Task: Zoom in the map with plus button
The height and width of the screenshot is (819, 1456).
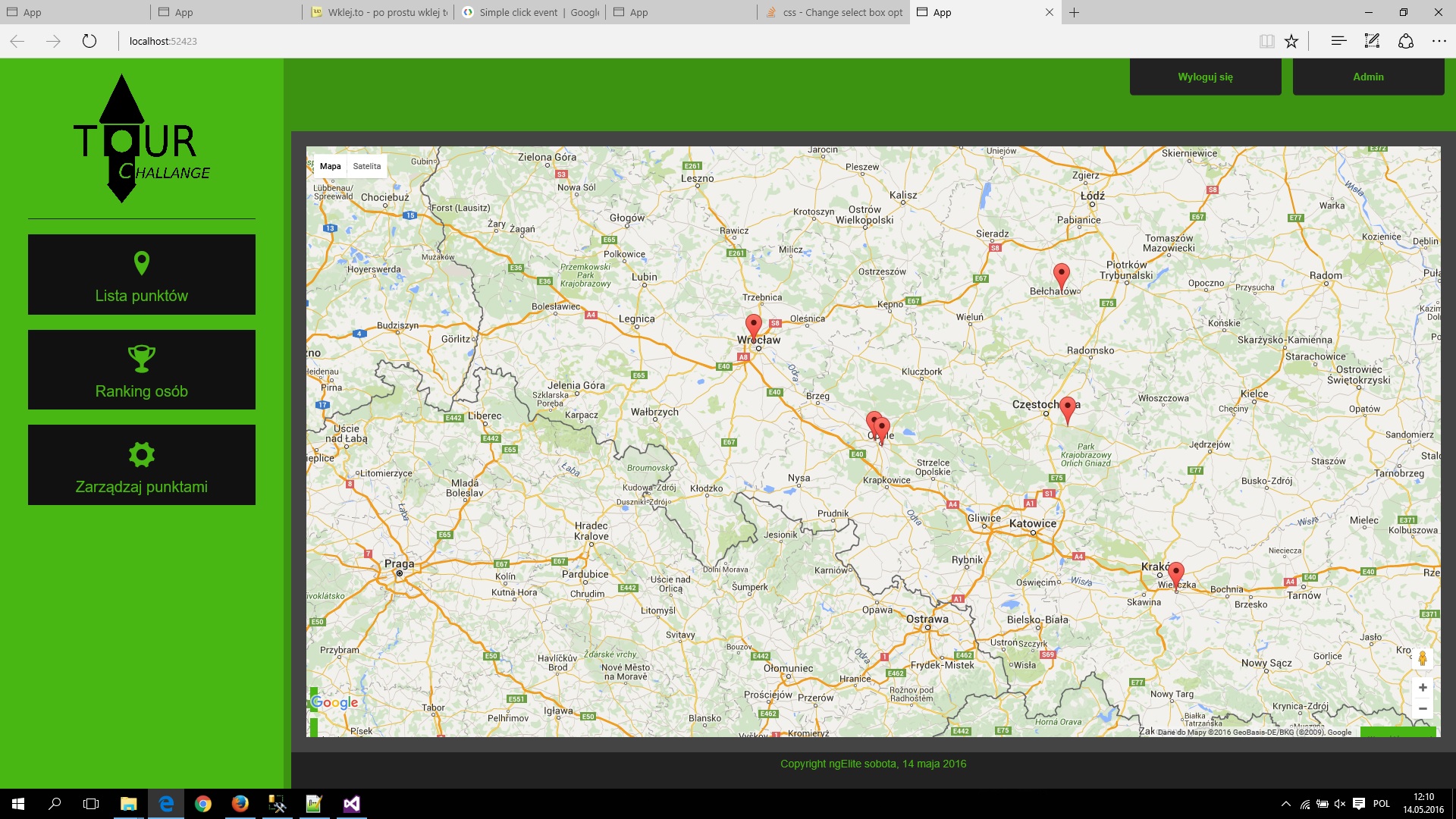Action: 1423,687
